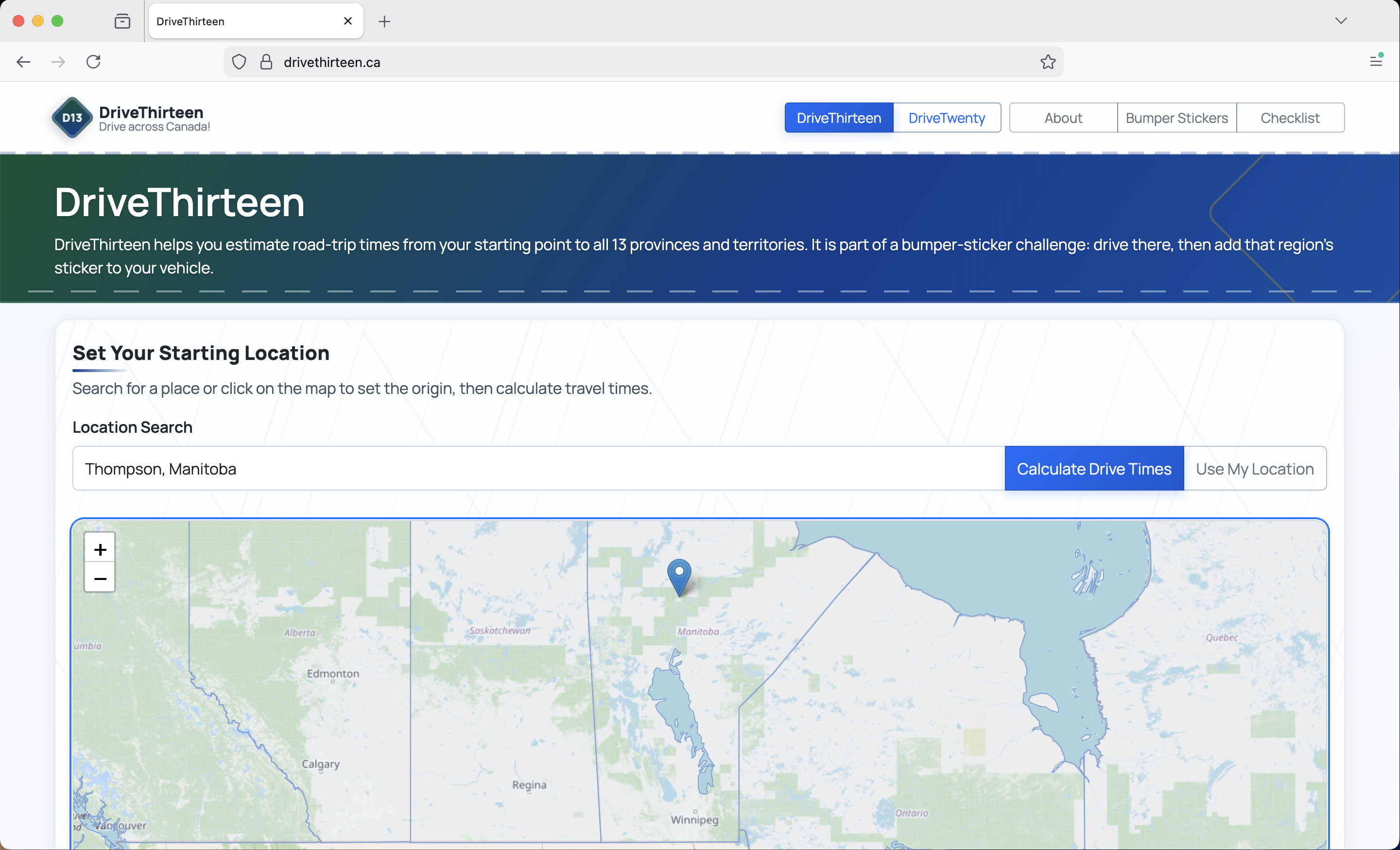This screenshot has height=850, width=1400.
Task: Reload the page using refresh icon
Action: pos(94,62)
